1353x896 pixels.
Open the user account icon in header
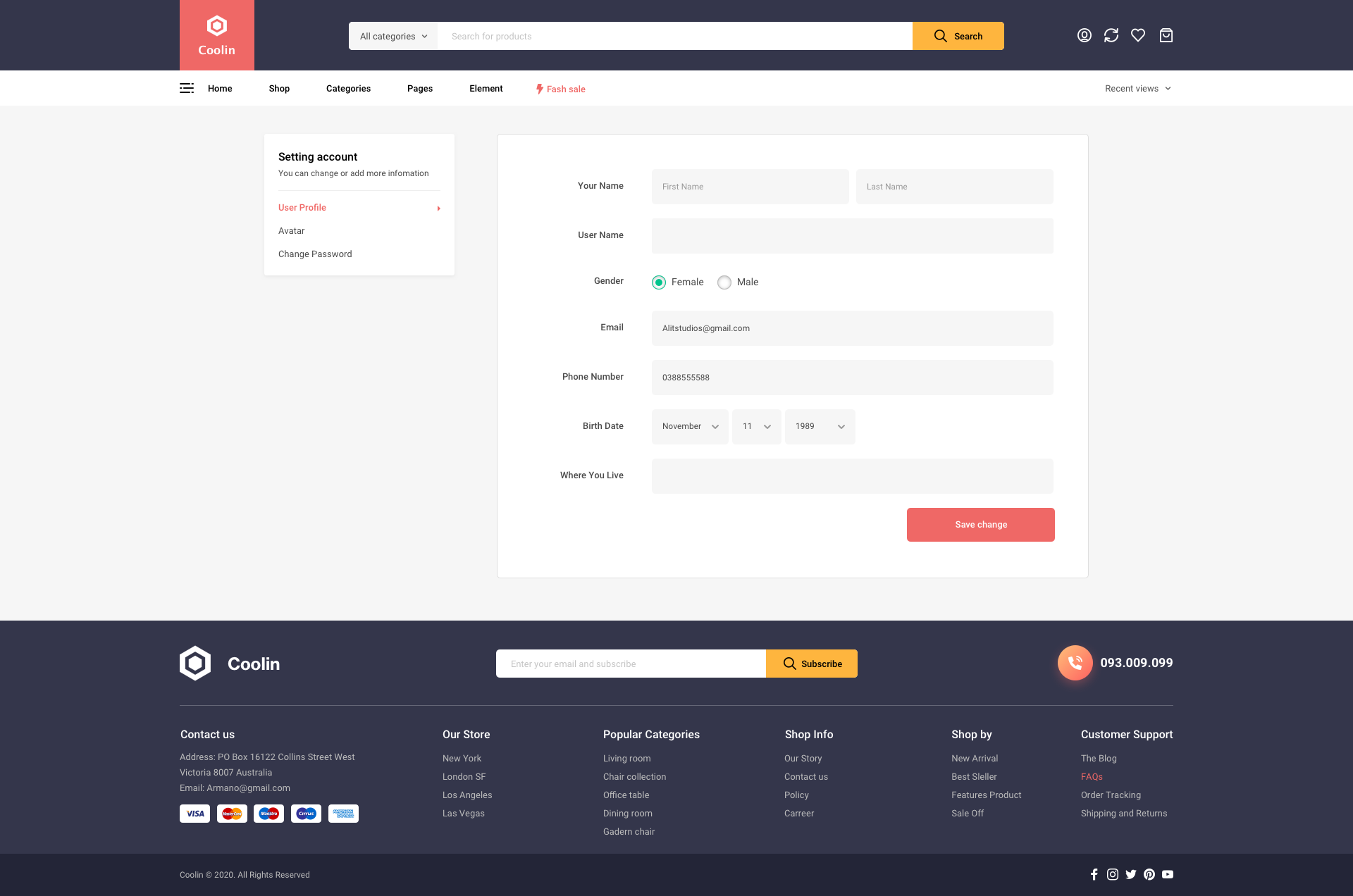pos(1085,35)
